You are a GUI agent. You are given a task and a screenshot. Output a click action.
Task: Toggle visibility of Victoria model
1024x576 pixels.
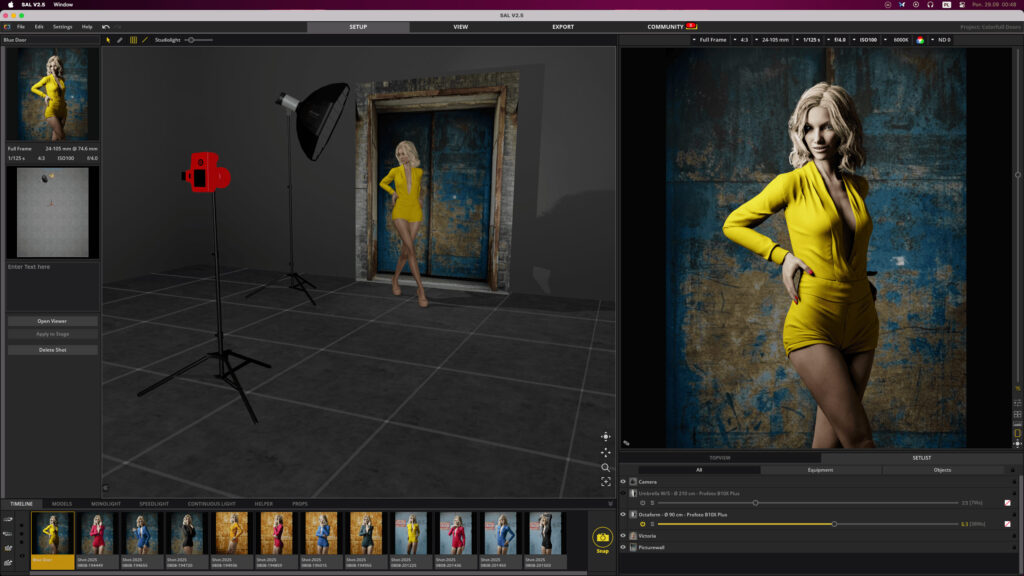(622, 536)
